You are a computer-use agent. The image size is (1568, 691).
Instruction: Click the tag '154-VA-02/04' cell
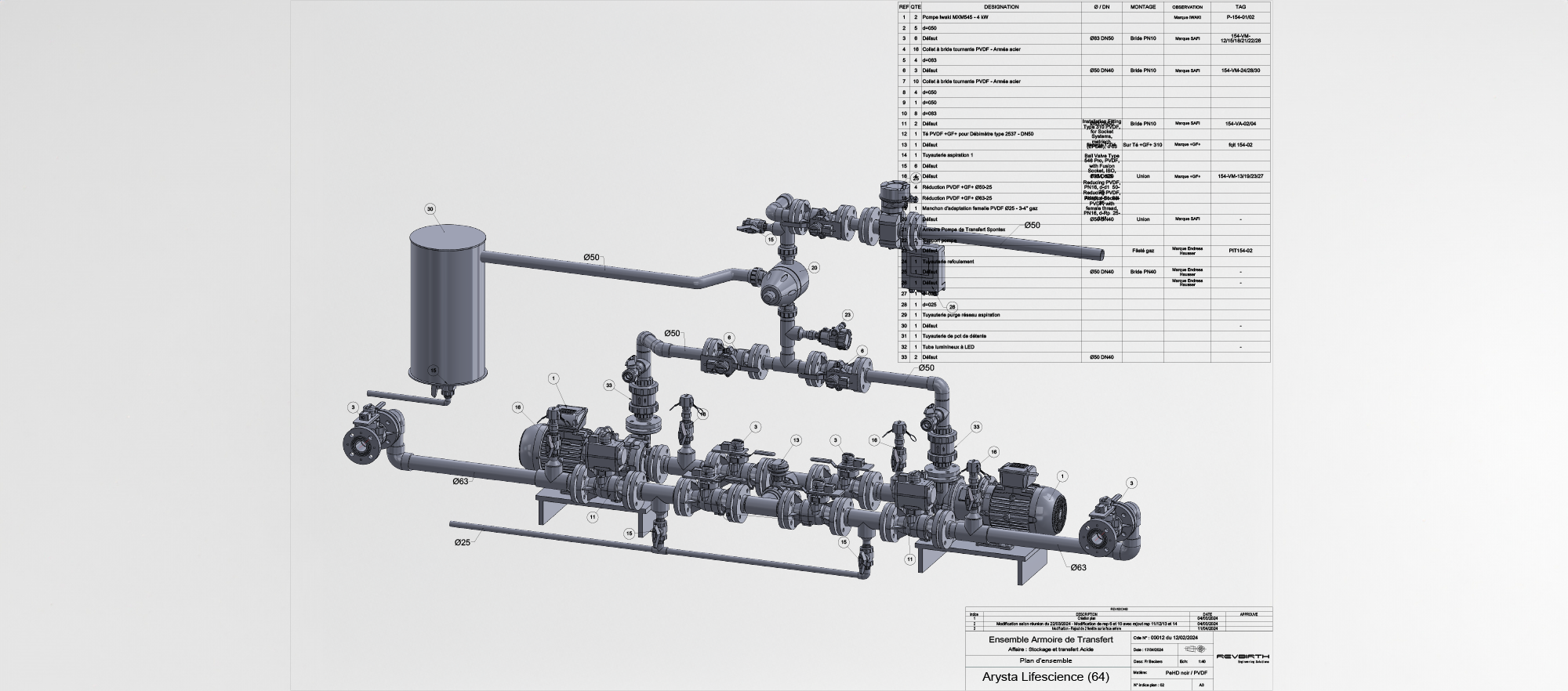pyautogui.click(x=1240, y=124)
